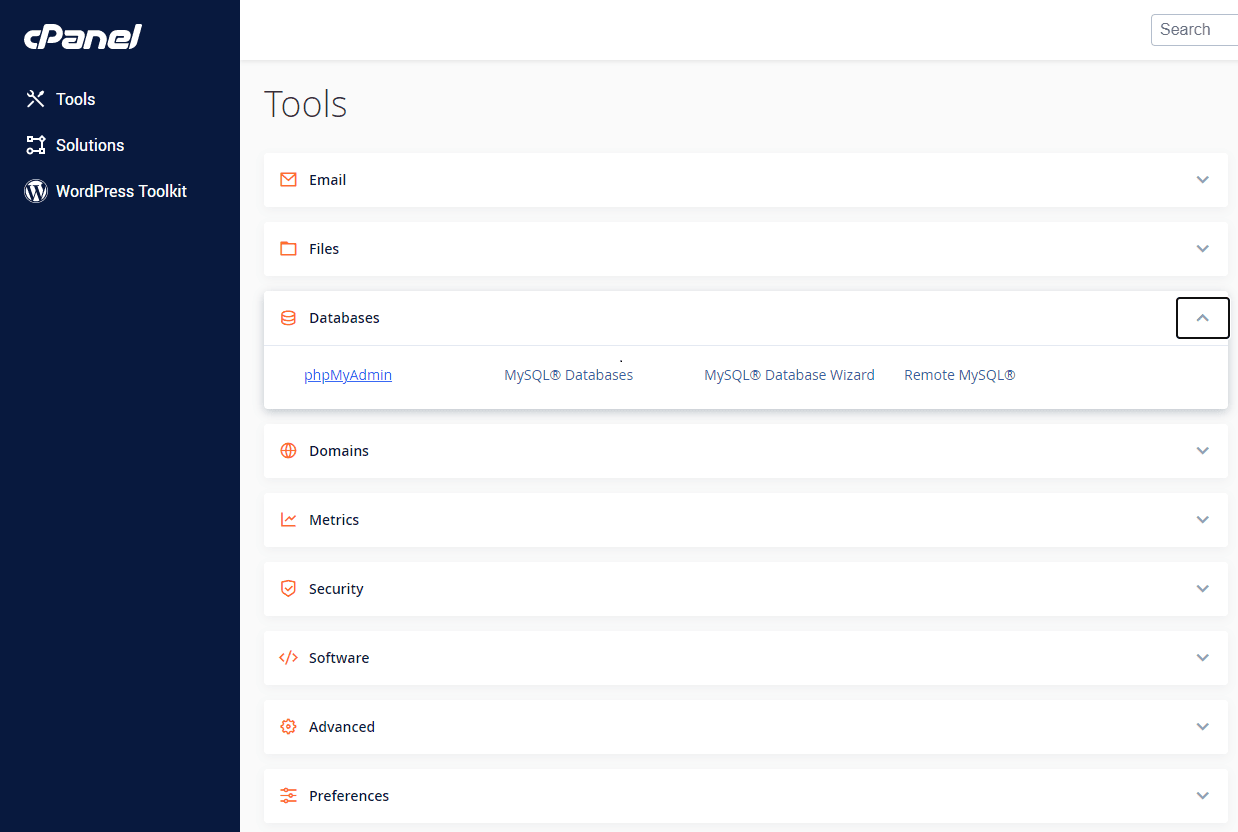Expand the Advanced section chevron

1203,727
